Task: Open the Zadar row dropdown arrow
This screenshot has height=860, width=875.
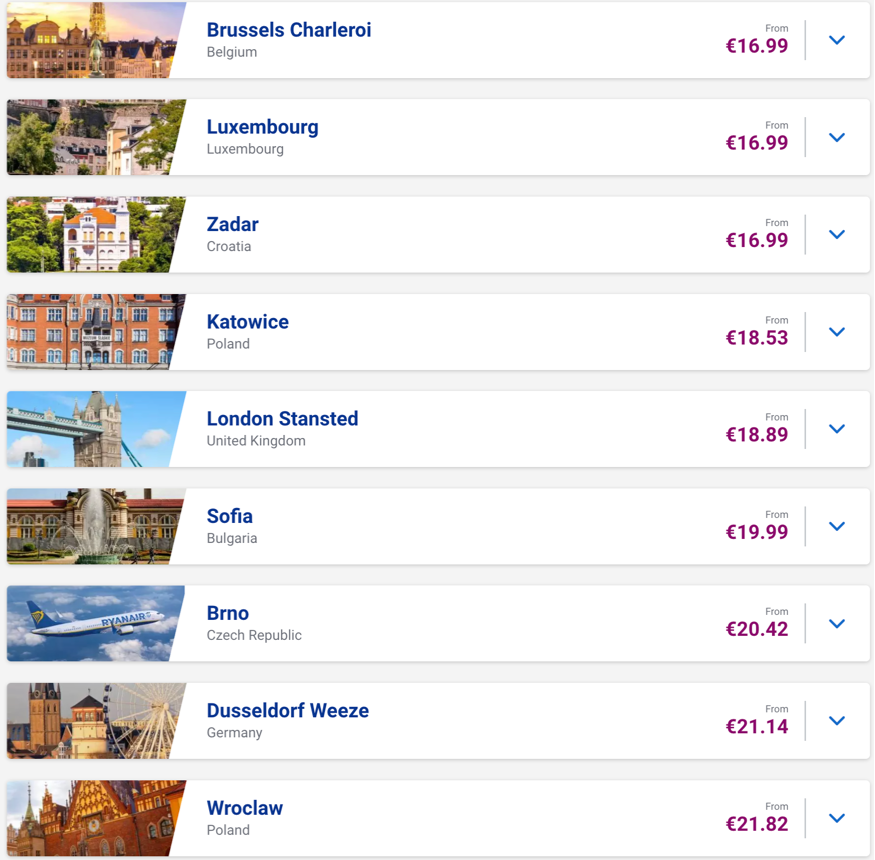Action: click(837, 234)
